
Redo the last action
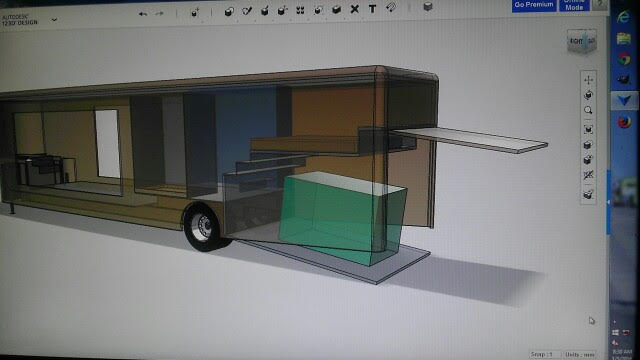click(159, 13)
